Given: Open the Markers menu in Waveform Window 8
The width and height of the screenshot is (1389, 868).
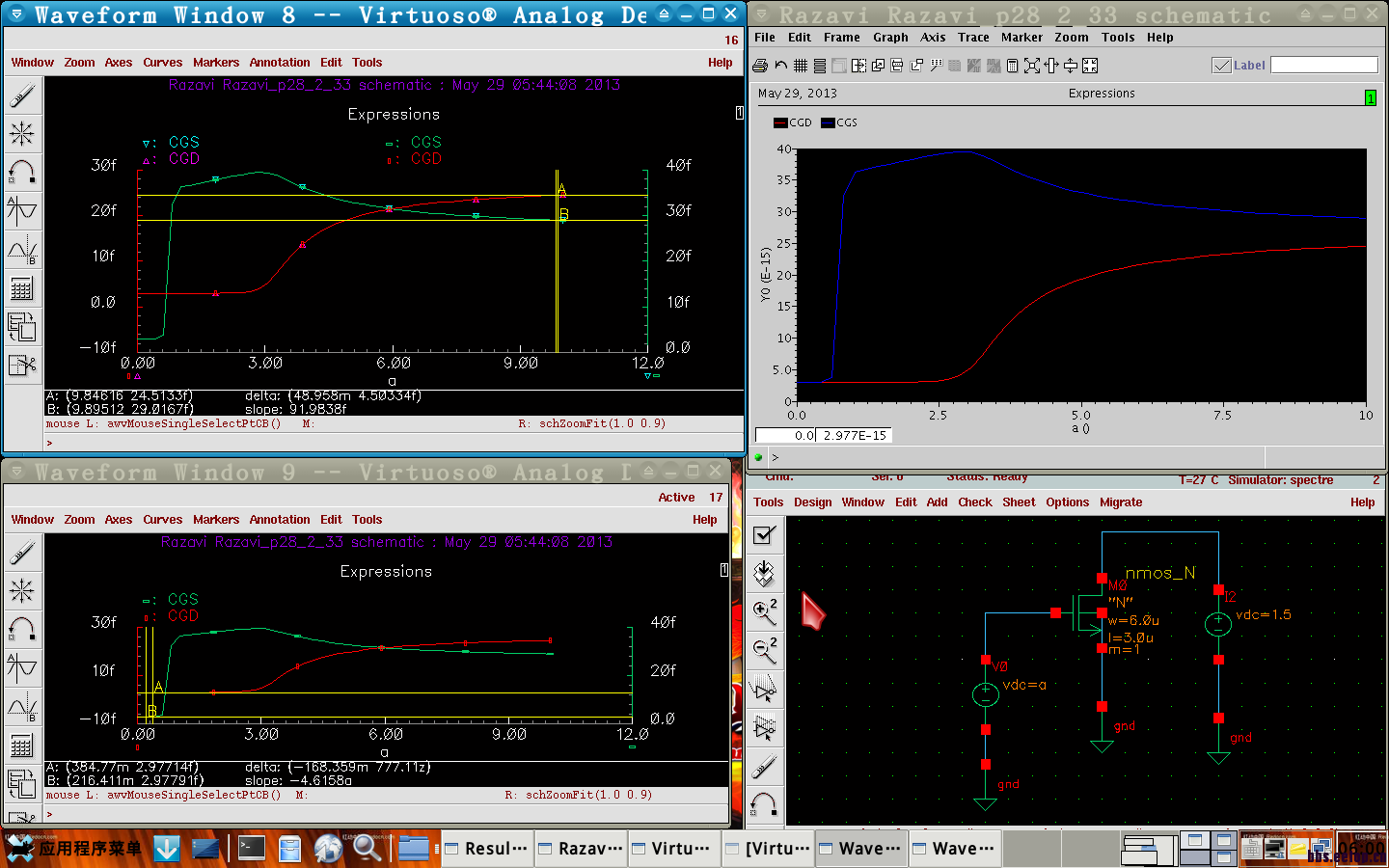Looking at the screenshot, I should coord(216,63).
